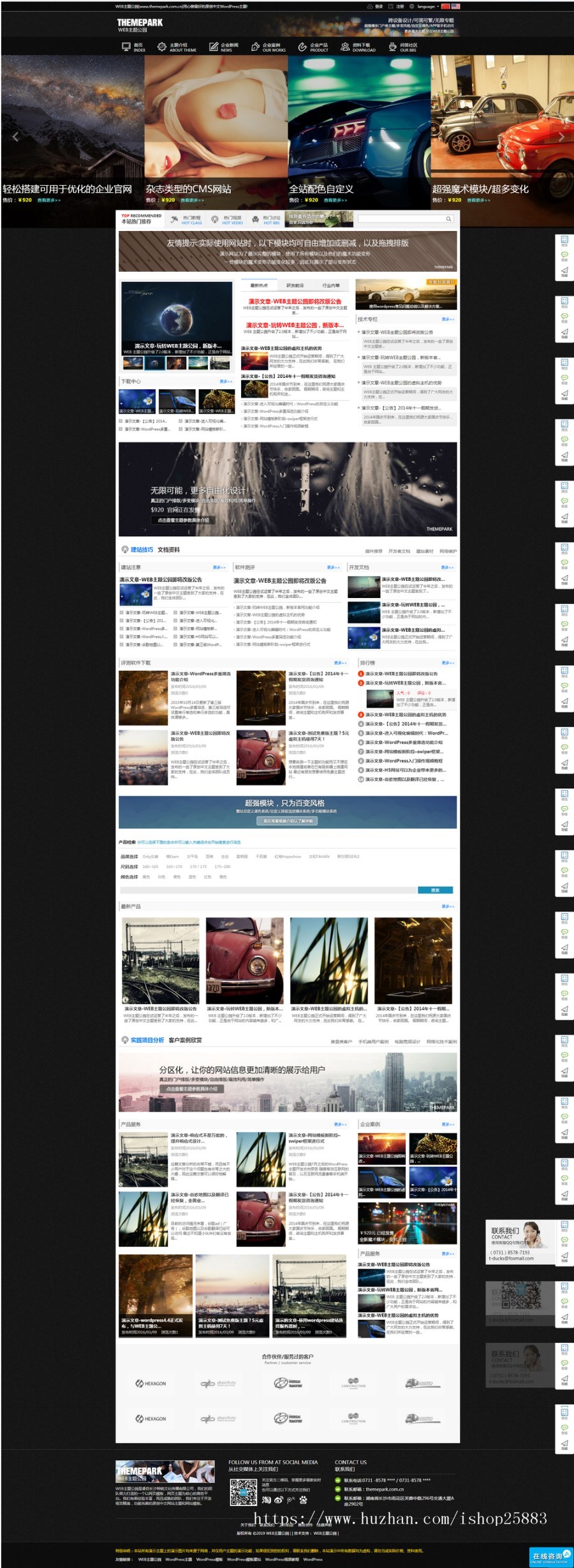Click 更多>> in 排行榜 section

(x=448, y=663)
